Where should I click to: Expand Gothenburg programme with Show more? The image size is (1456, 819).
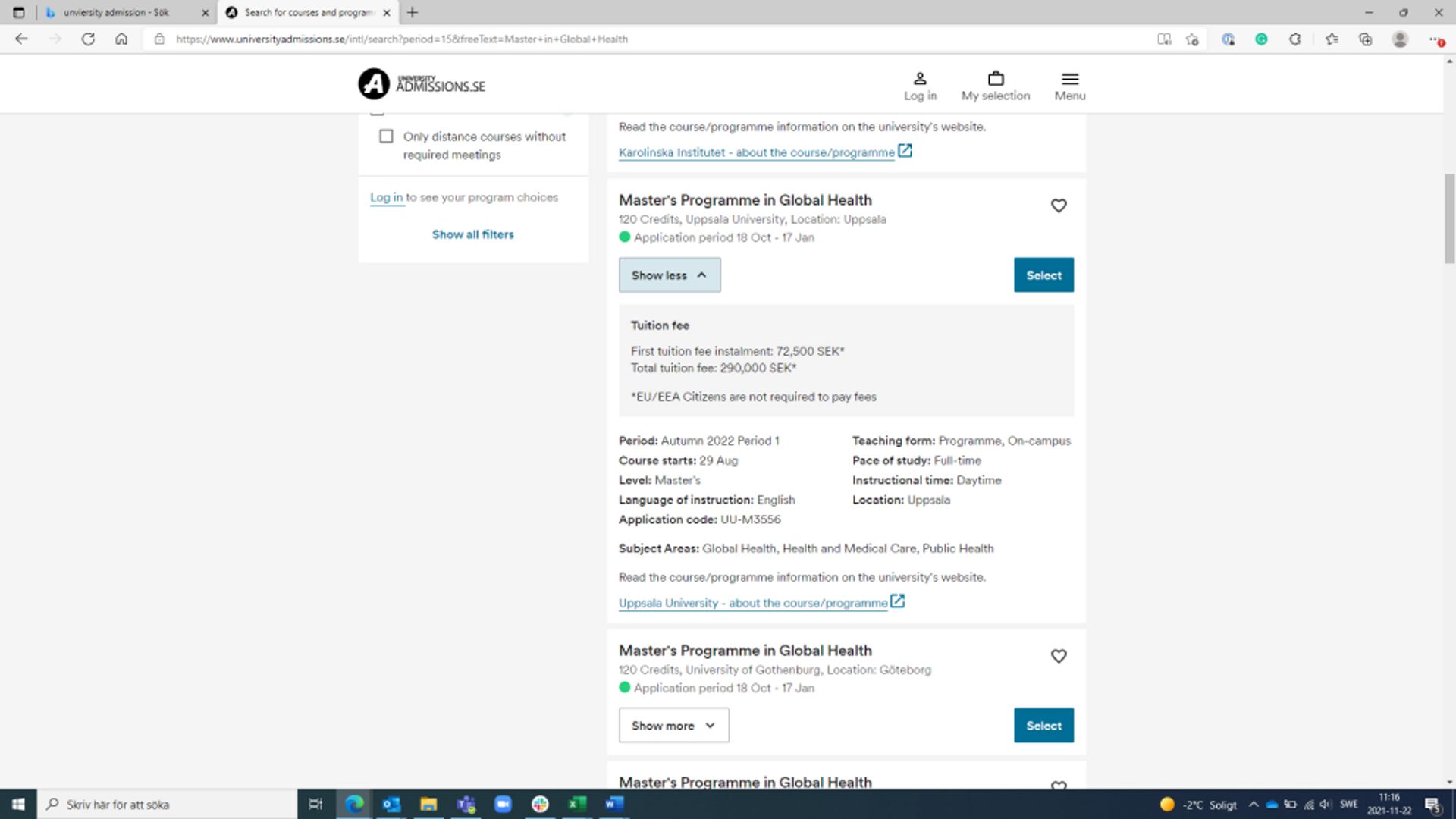click(674, 726)
